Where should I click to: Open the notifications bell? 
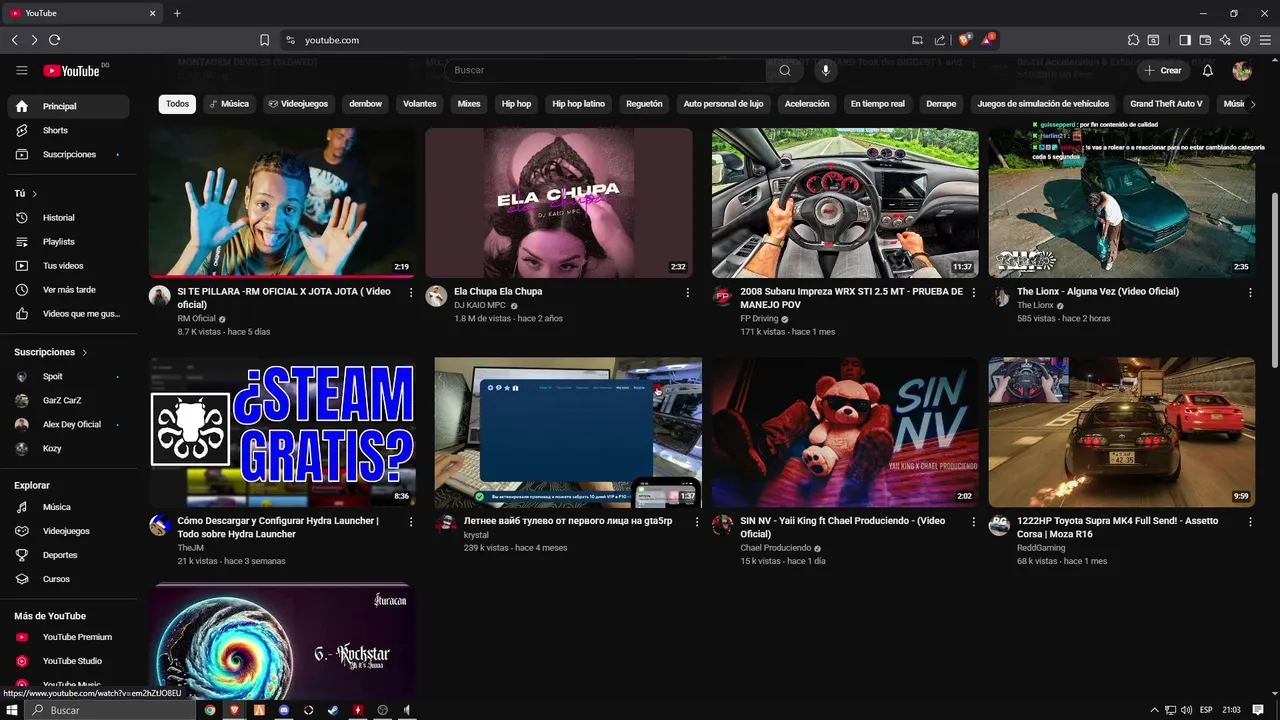coord(1208,70)
